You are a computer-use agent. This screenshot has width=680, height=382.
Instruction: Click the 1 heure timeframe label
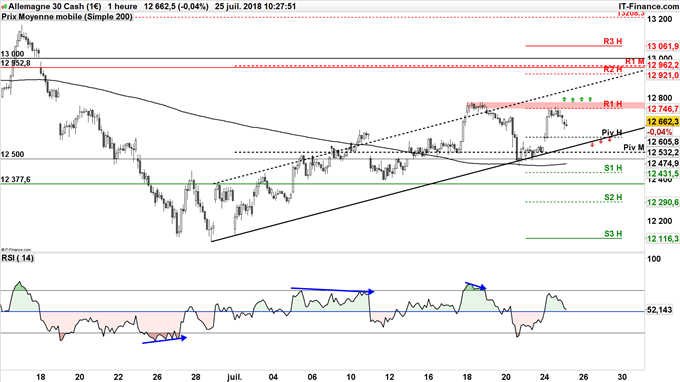(122, 7)
